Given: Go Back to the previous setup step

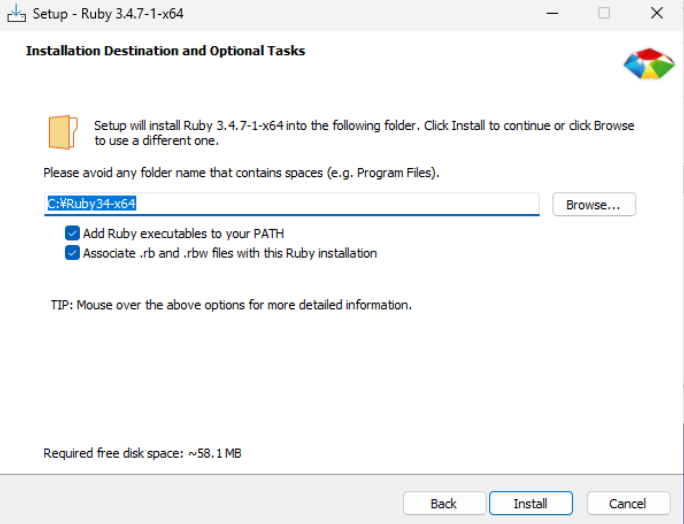Looking at the screenshot, I should coord(444,503).
